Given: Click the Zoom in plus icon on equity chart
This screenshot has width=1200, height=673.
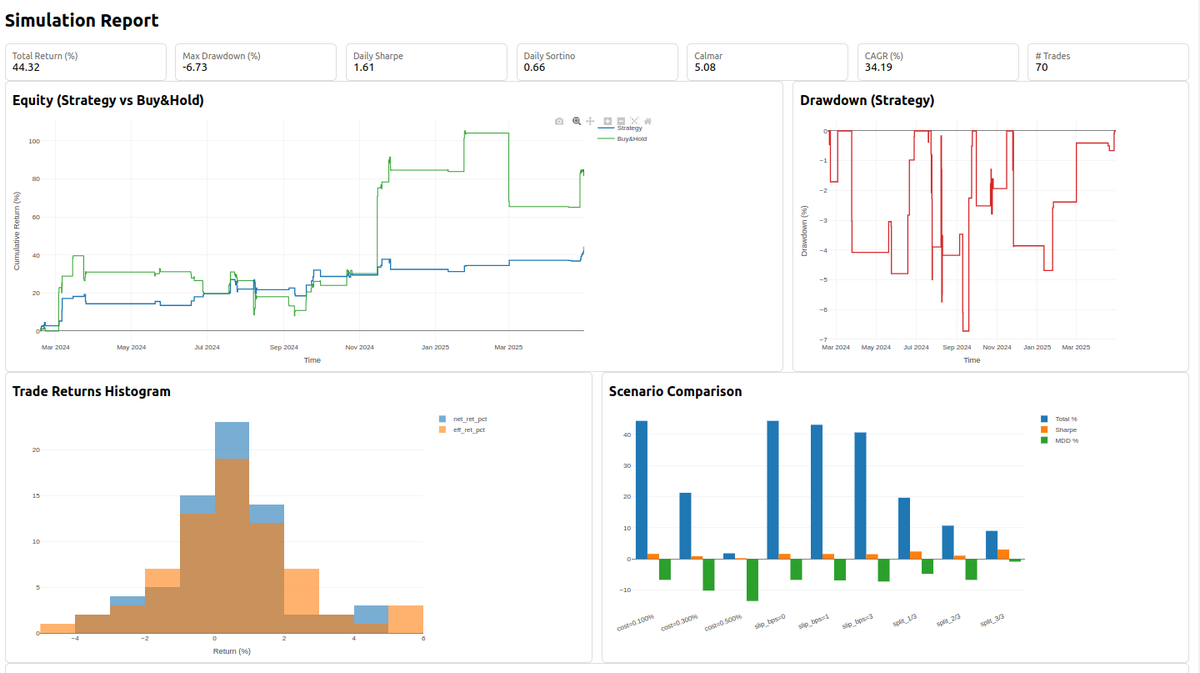Looking at the screenshot, I should click(x=608, y=121).
